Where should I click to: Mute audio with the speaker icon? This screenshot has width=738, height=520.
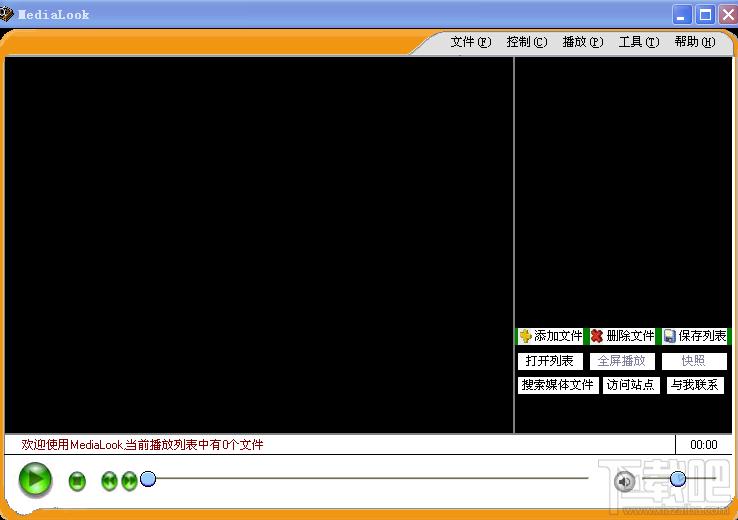(625, 481)
